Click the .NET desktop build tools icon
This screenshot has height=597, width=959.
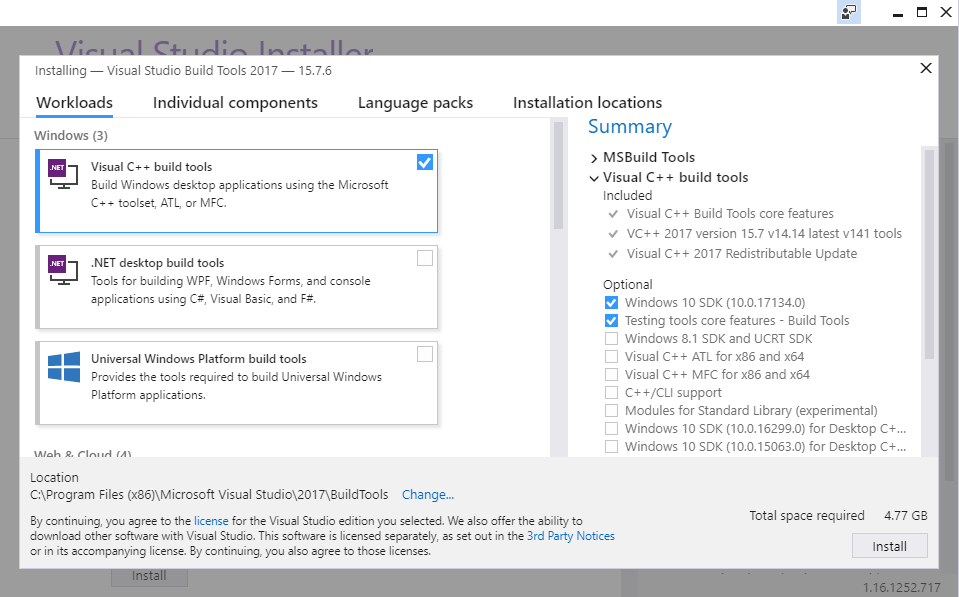[x=63, y=270]
